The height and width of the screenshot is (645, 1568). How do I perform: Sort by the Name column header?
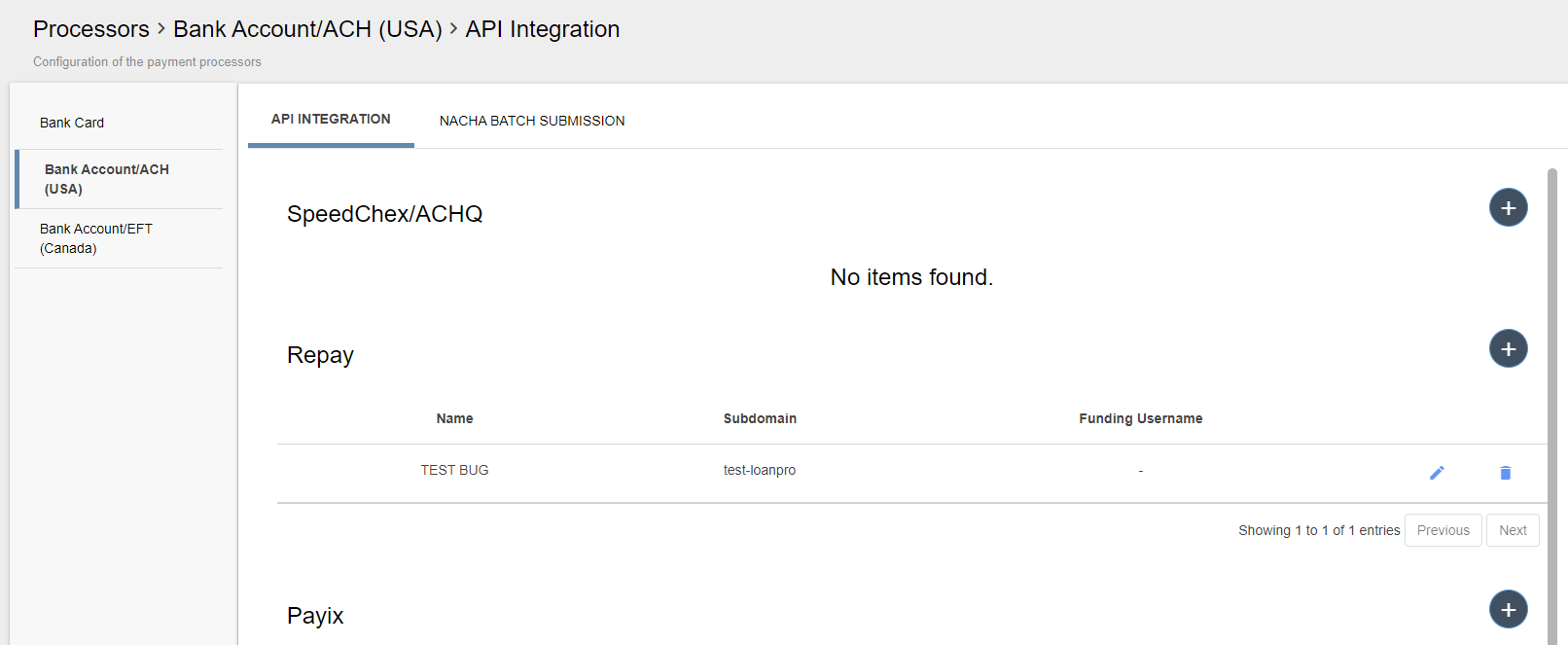pos(454,418)
